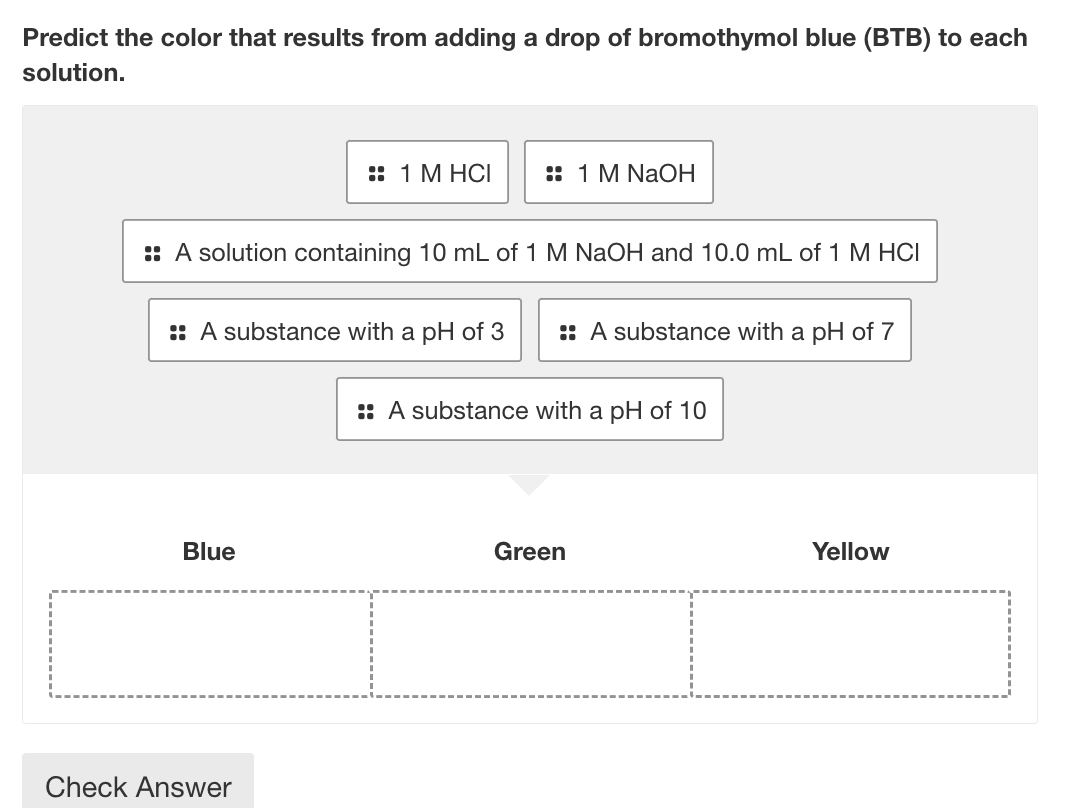The image size is (1076, 808).
Task: Select the NaOH and HCl solution tile
Action: [x=529, y=252]
